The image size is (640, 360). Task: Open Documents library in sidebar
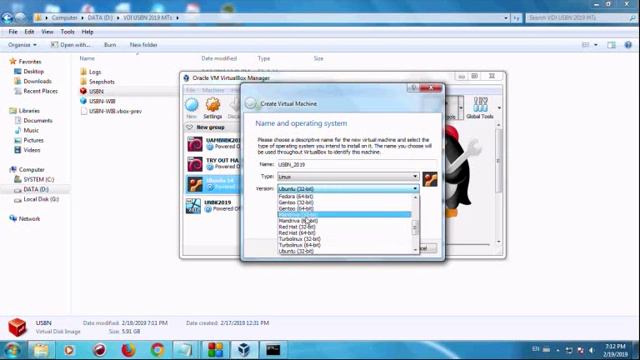coord(38,120)
